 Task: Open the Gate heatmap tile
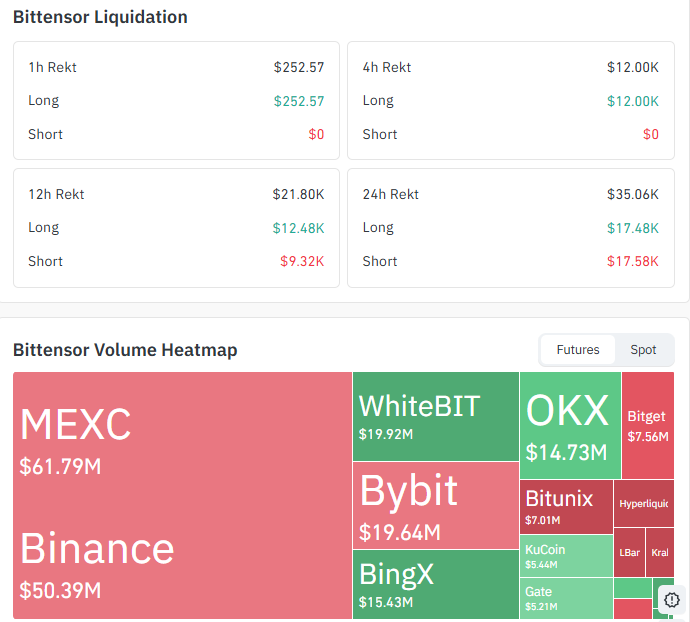(566, 598)
